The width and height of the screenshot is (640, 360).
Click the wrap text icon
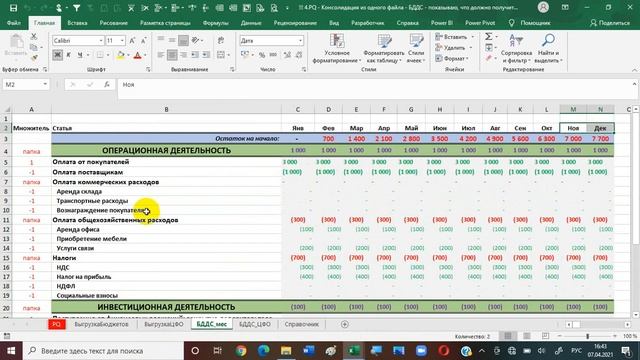[x=221, y=40]
